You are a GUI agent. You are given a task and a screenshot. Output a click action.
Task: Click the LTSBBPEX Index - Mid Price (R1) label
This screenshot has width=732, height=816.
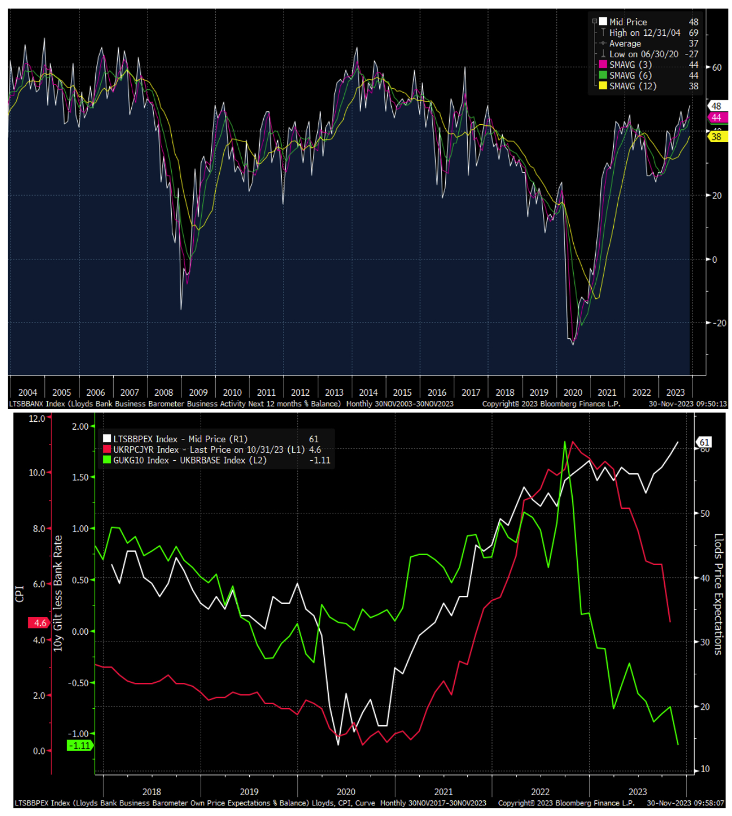pyautogui.click(x=181, y=439)
